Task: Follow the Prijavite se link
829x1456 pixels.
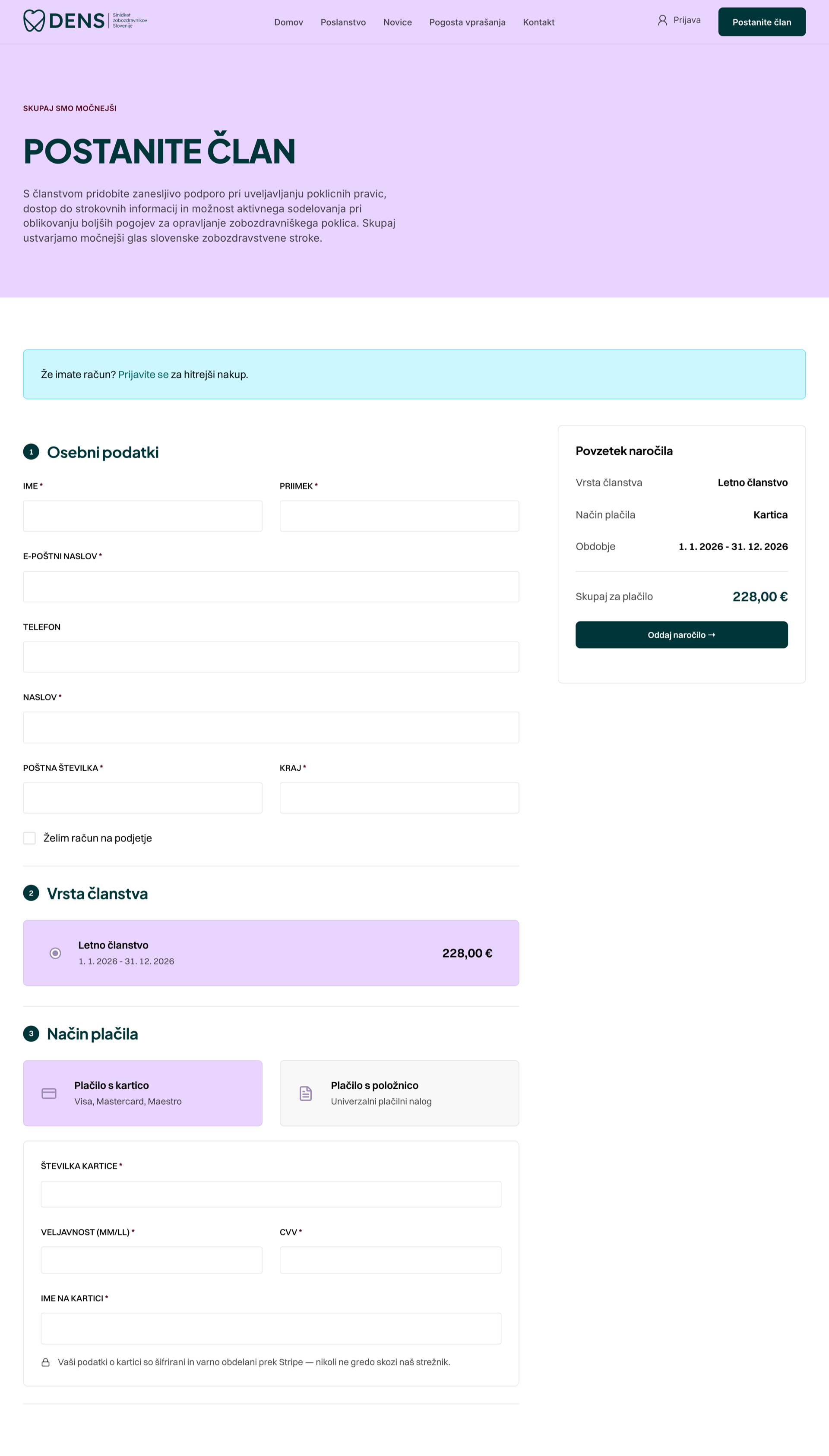Action: pyautogui.click(x=143, y=375)
